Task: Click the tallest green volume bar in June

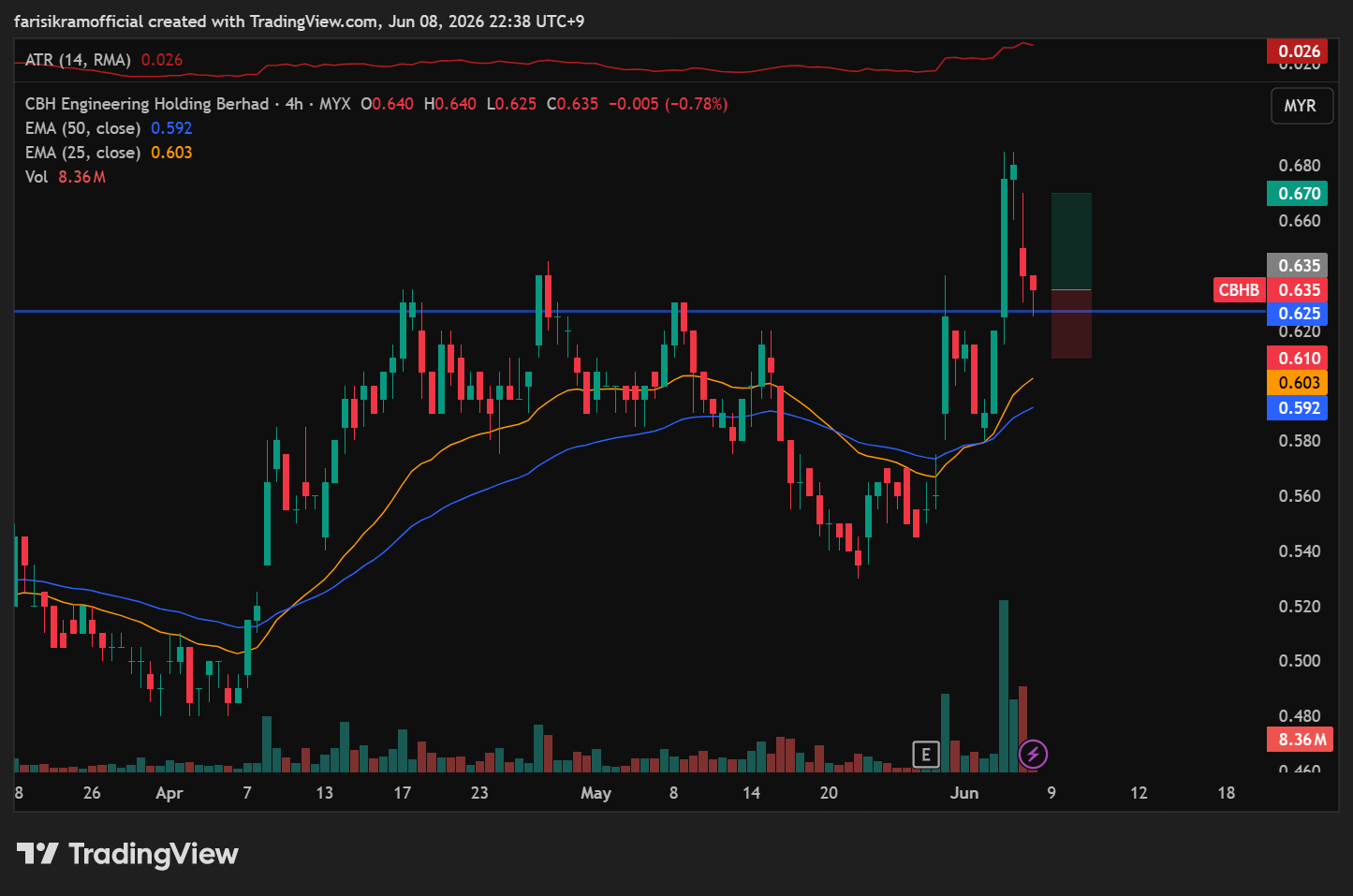Action: [x=1004, y=686]
